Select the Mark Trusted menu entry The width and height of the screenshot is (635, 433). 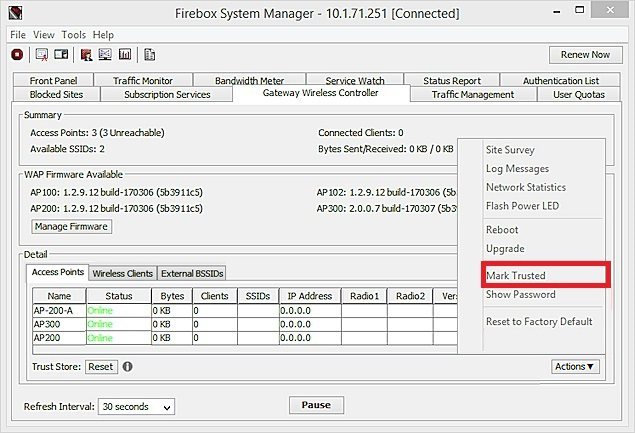(x=516, y=275)
